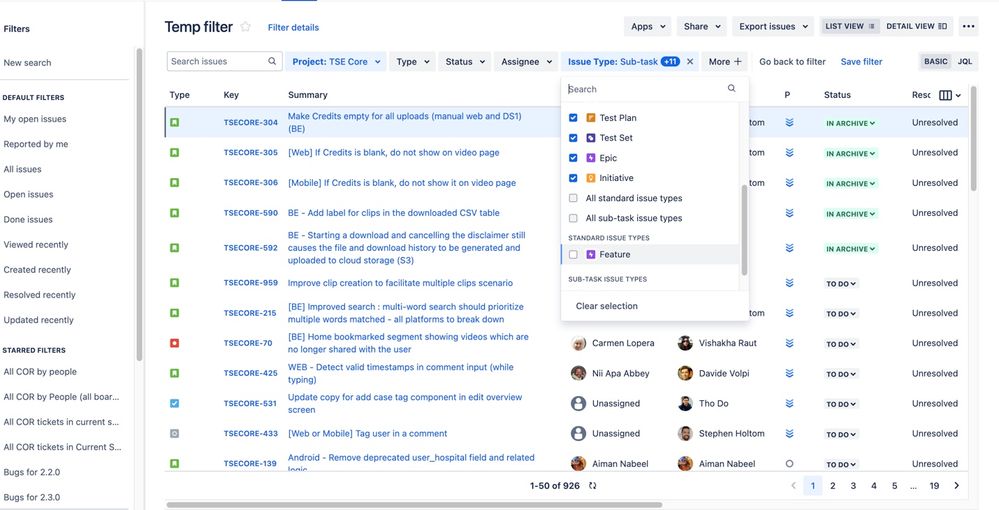Select LIST VIEW

[x=849, y=26]
